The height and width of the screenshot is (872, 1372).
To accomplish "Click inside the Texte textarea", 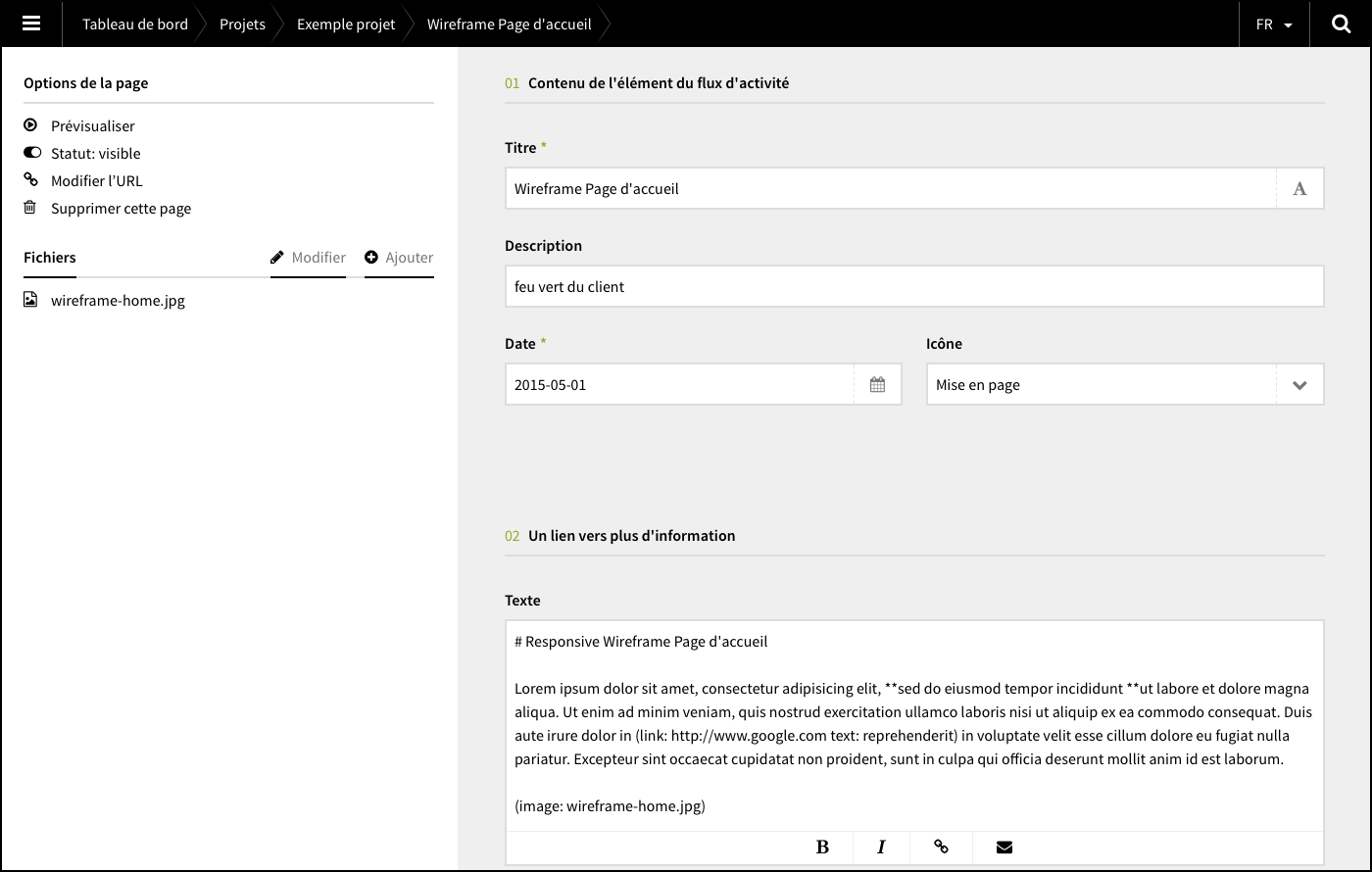I will [914, 725].
